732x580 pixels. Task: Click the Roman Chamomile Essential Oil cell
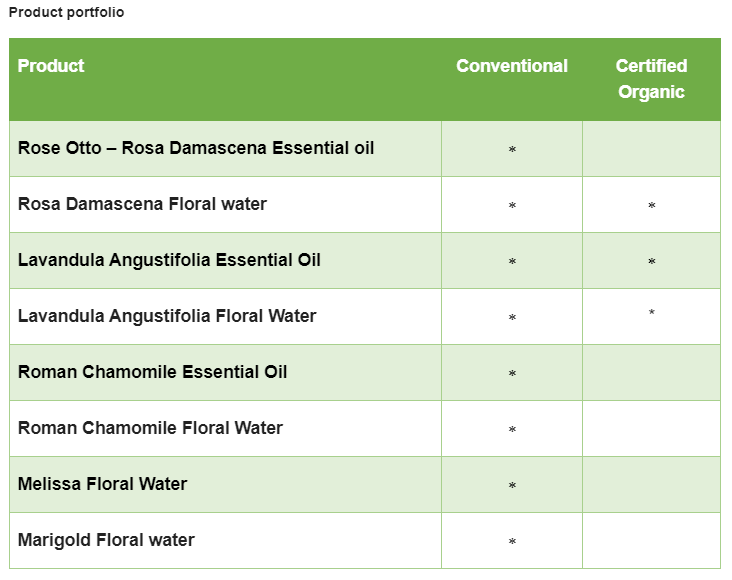[152, 372]
